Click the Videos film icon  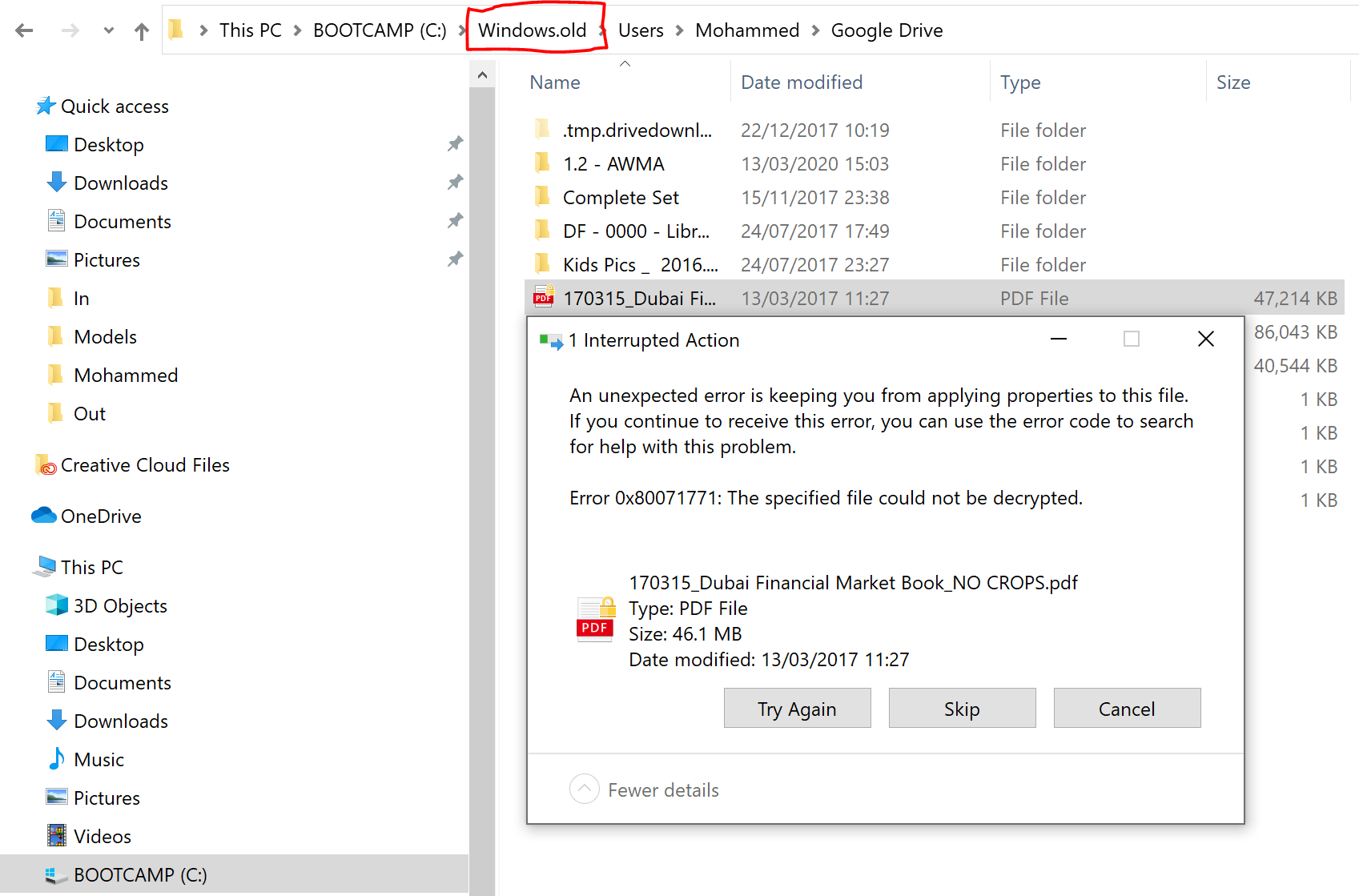[57, 836]
